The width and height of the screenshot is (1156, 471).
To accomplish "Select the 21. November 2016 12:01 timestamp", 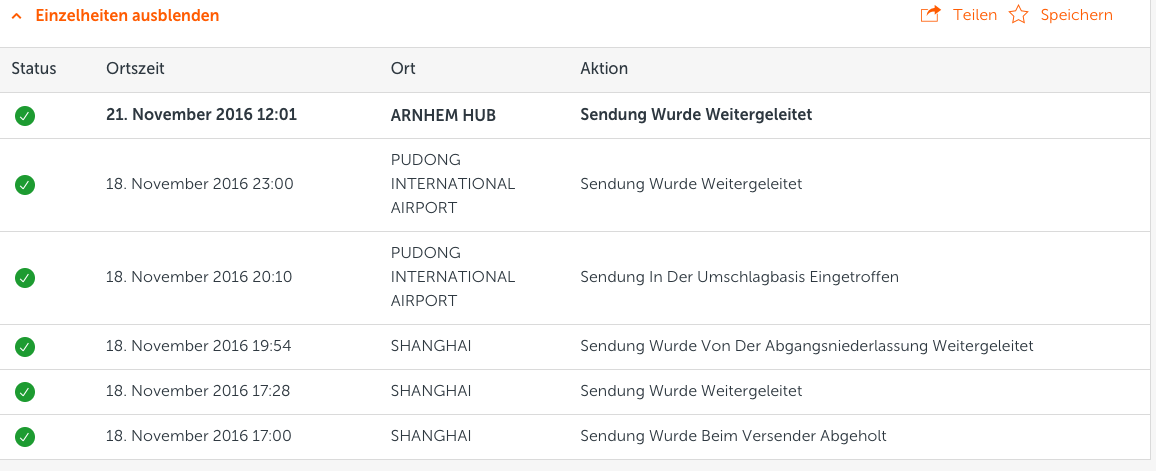I will click(x=201, y=115).
